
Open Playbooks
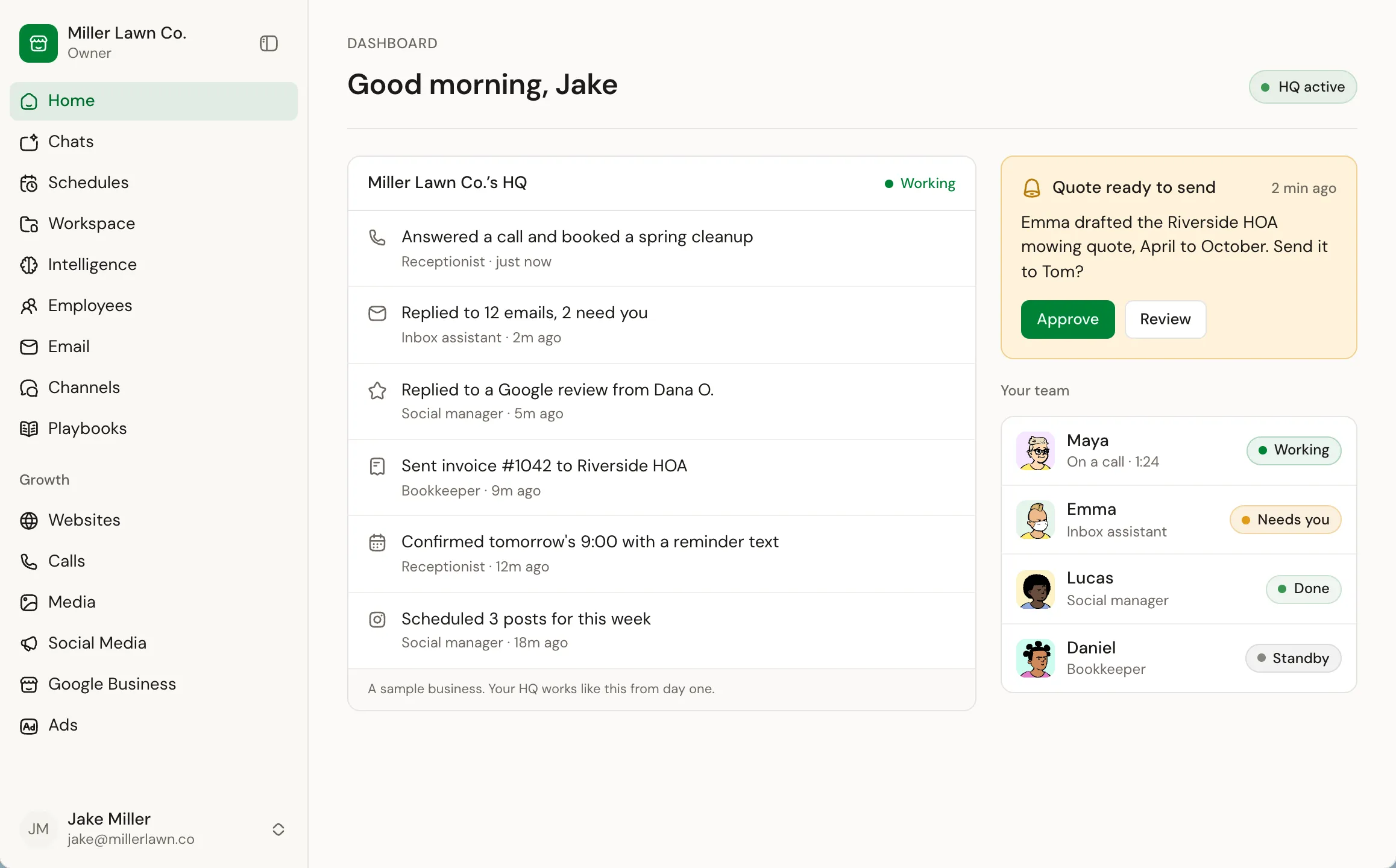click(x=154, y=429)
